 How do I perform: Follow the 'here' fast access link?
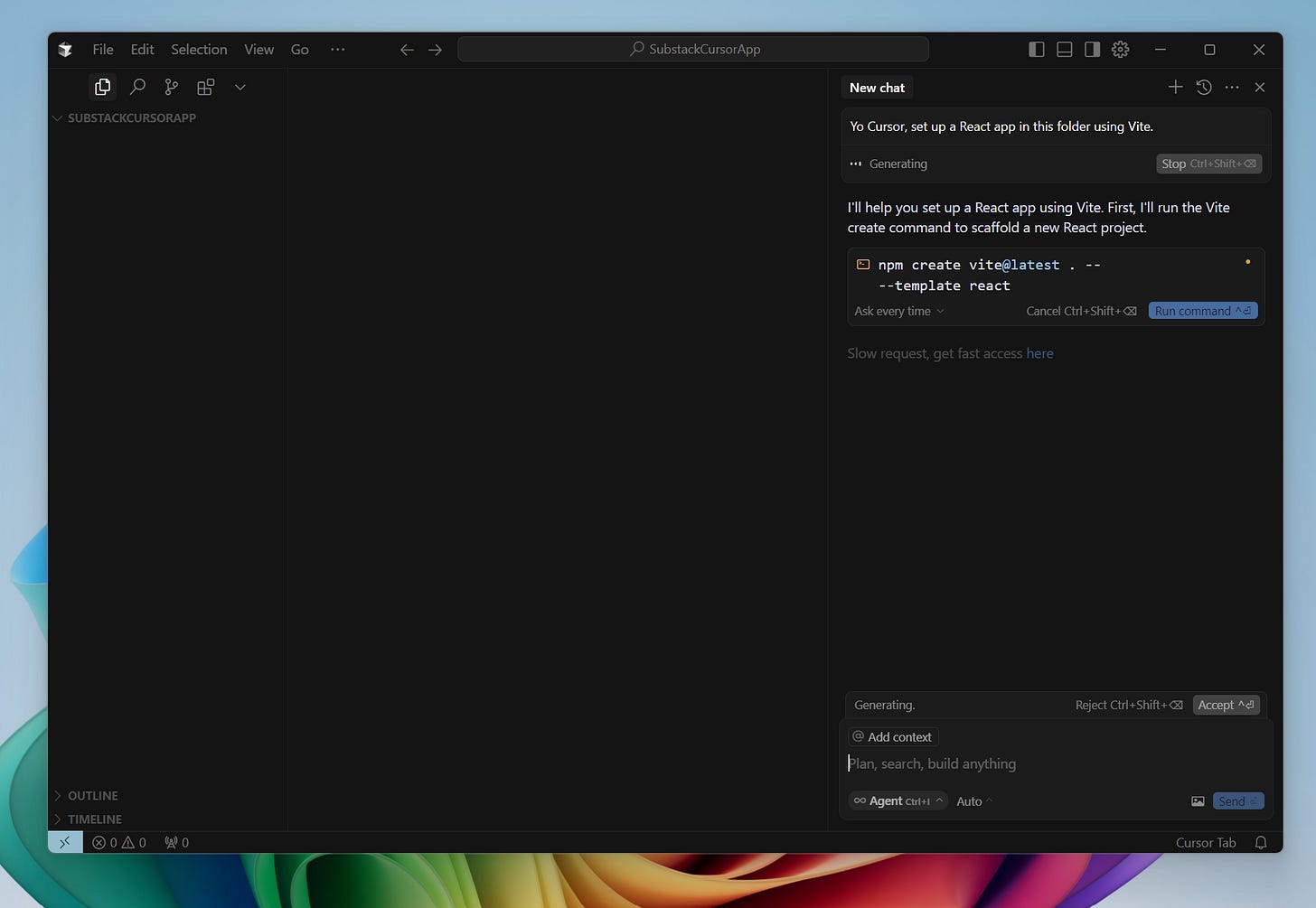tap(1039, 353)
